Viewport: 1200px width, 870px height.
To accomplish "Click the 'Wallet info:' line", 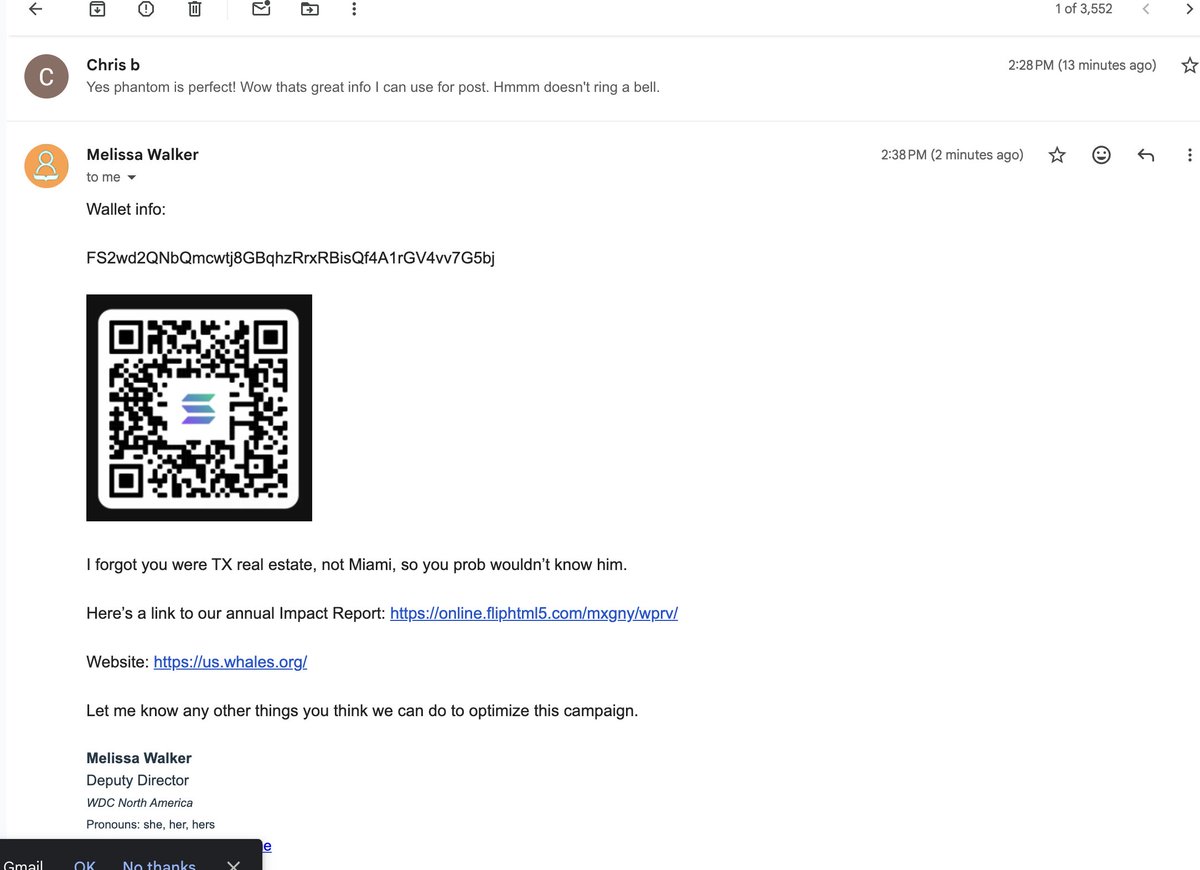I will [126, 209].
